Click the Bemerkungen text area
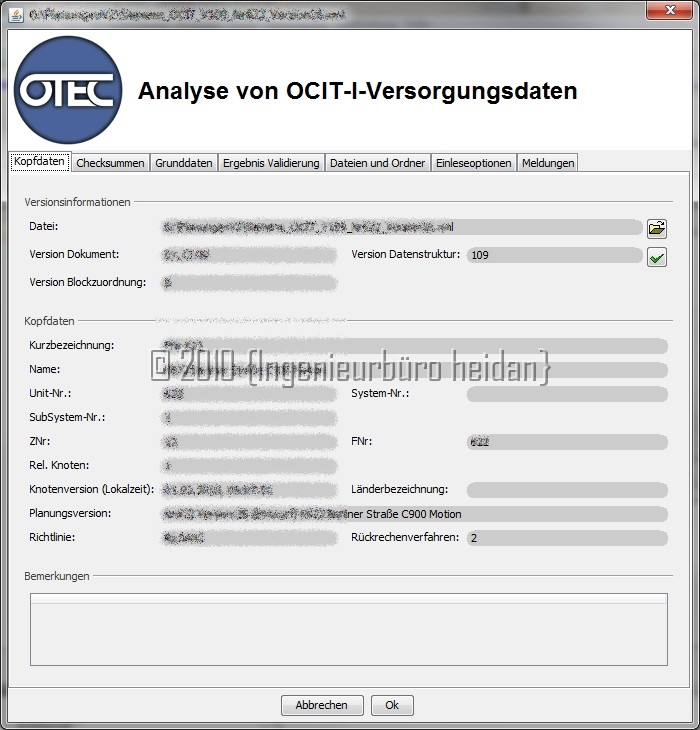Screen dimensions: 700x730 (348, 629)
